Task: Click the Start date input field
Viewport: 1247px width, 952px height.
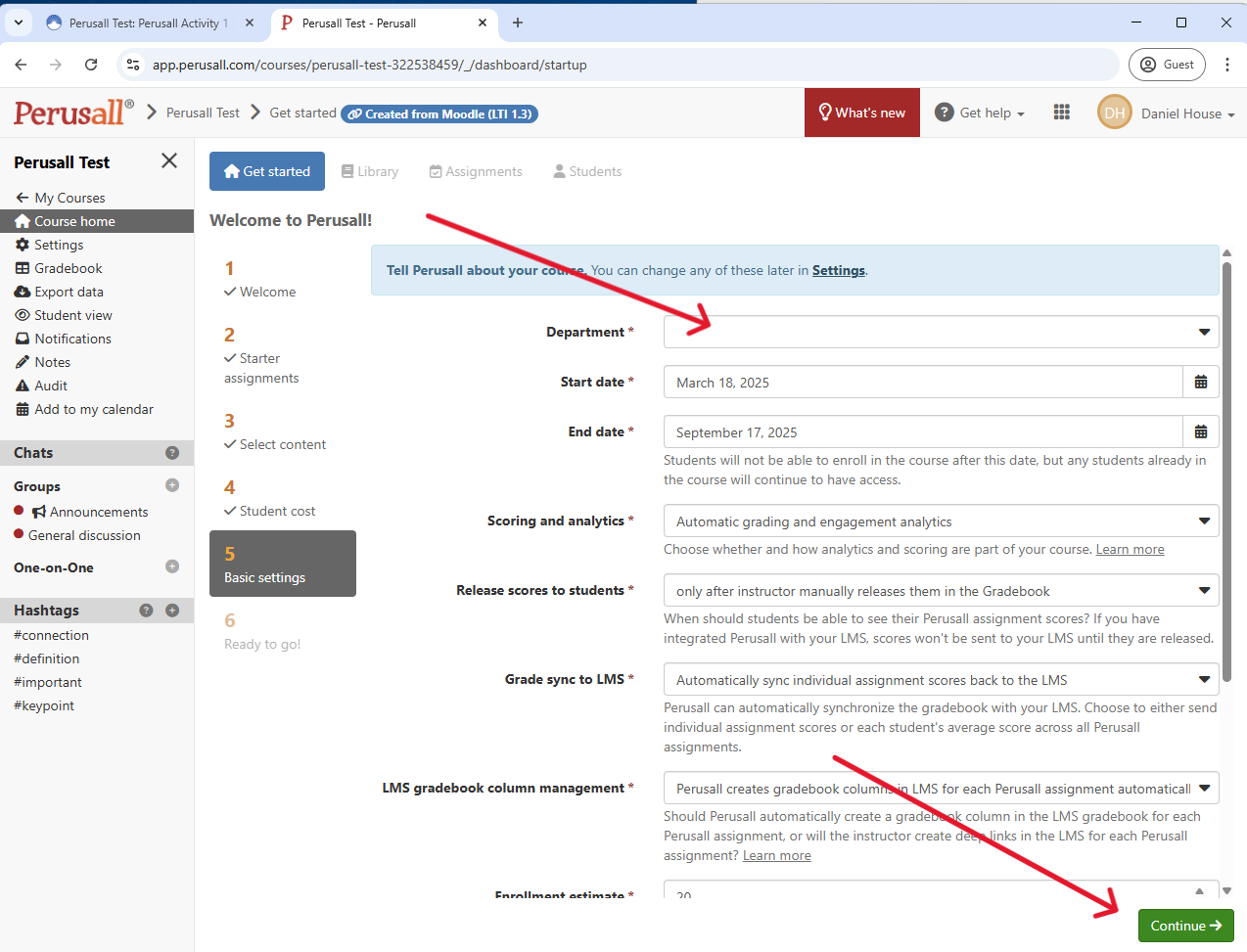Action: (x=922, y=383)
